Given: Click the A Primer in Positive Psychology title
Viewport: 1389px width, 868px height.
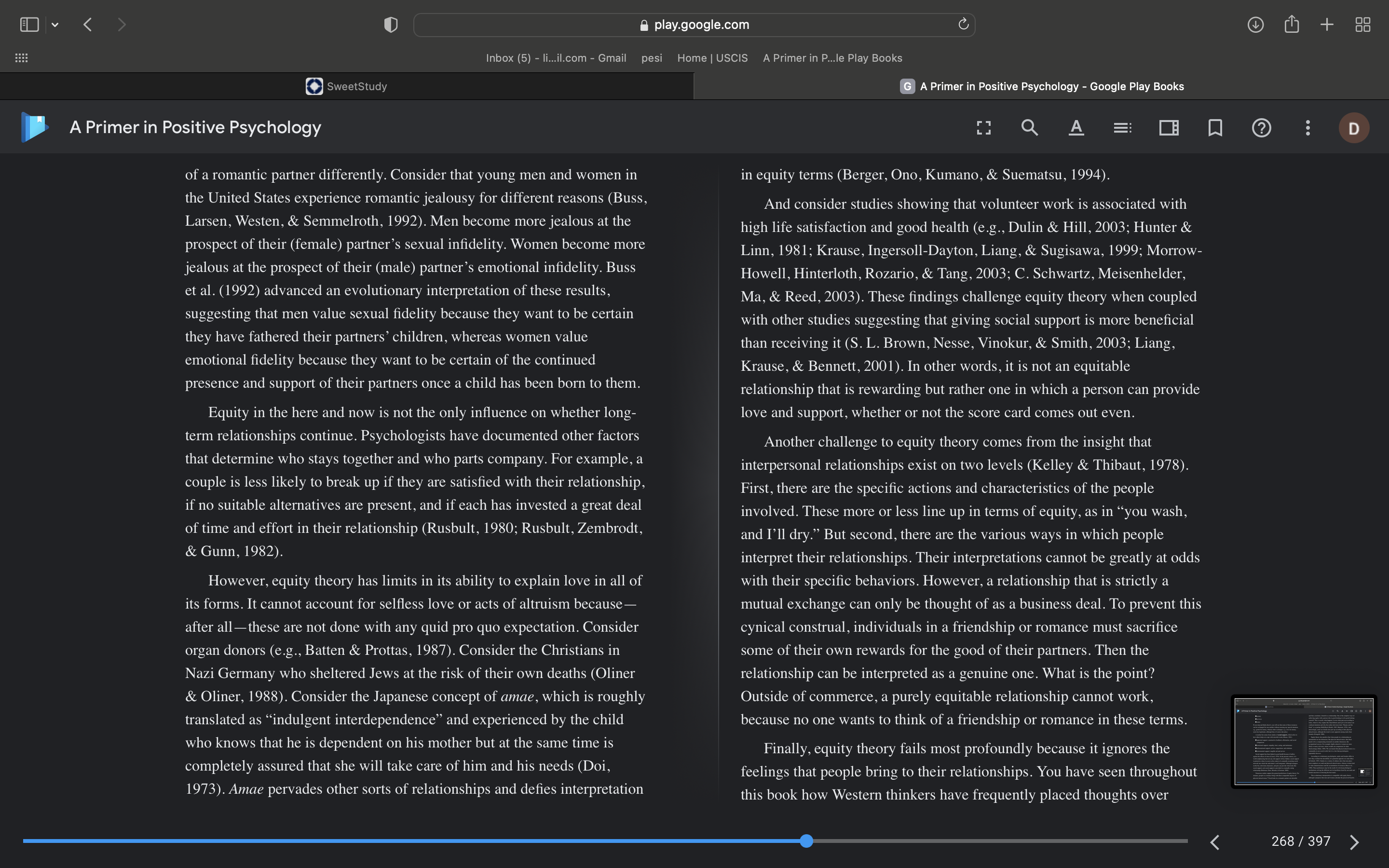Looking at the screenshot, I should click(195, 127).
